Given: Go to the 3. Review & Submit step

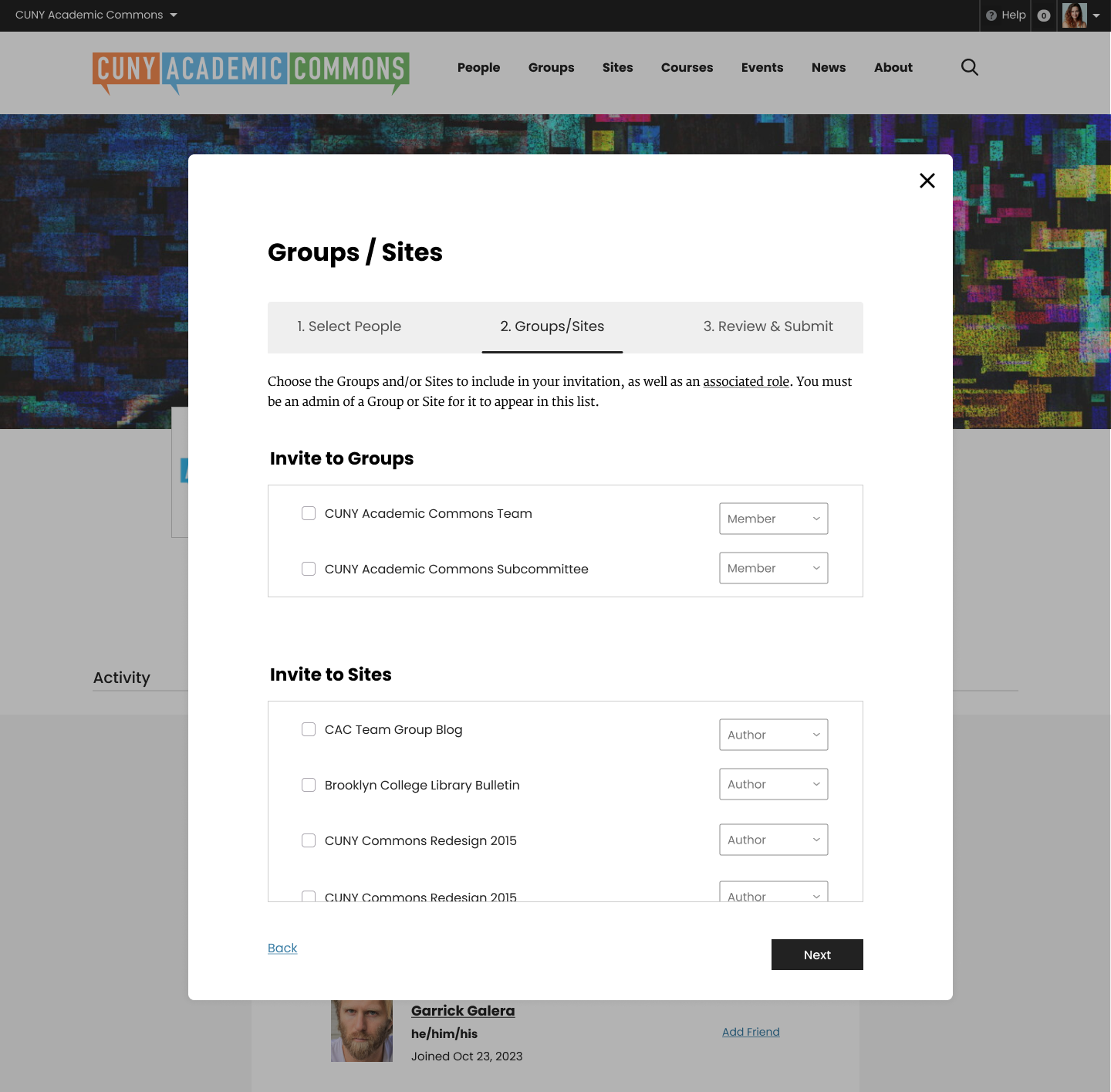Looking at the screenshot, I should pos(768,326).
